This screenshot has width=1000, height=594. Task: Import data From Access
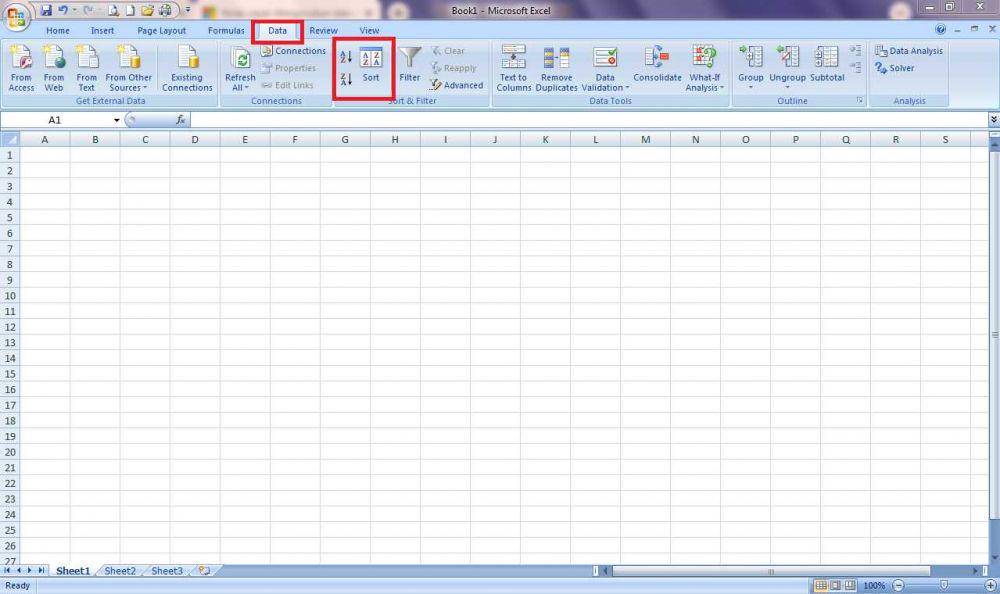21,69
